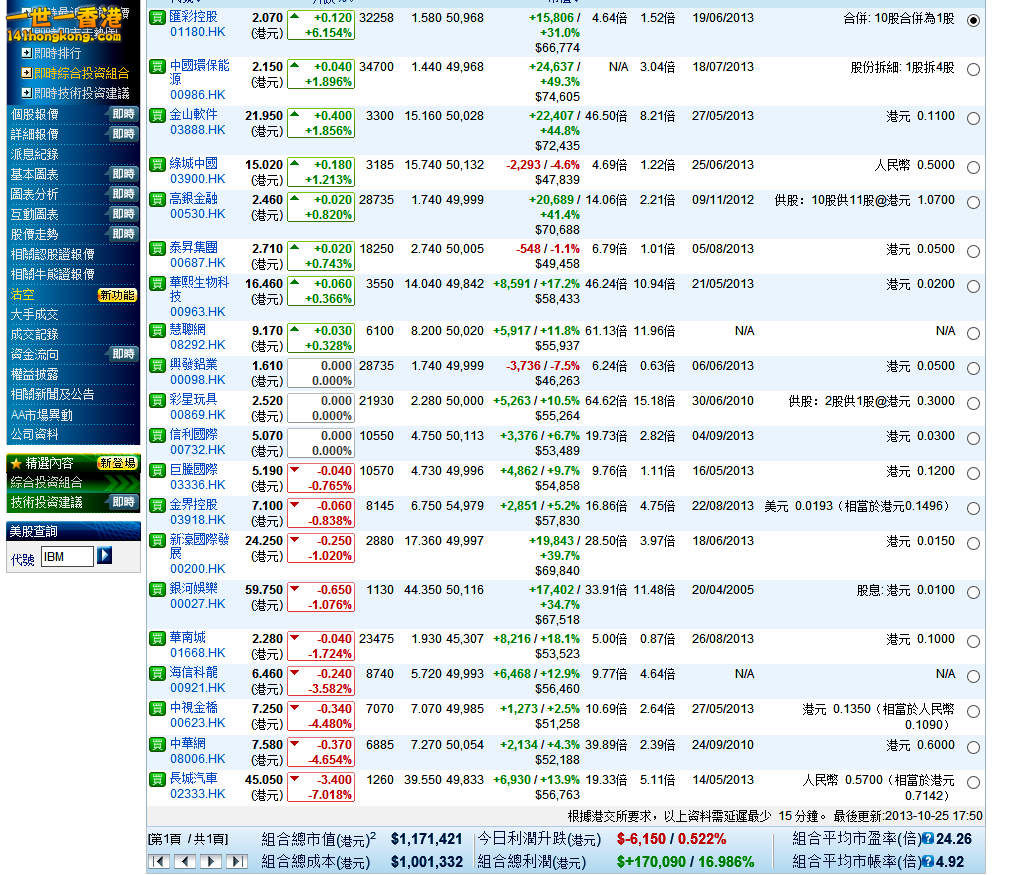Click the green buy icon beside 綠城中國
This screenshot has height=875, width=1029.
157,164
